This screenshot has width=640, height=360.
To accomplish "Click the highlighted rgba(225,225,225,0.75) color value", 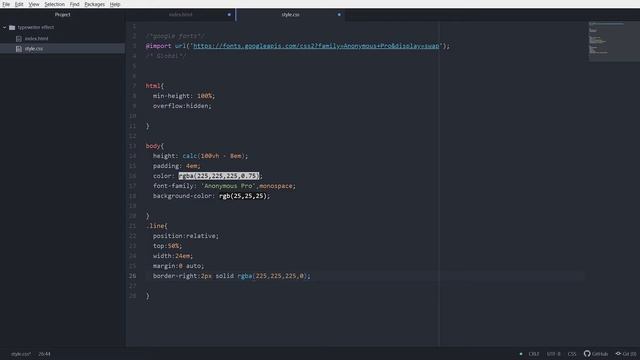I will click(219, 176).
